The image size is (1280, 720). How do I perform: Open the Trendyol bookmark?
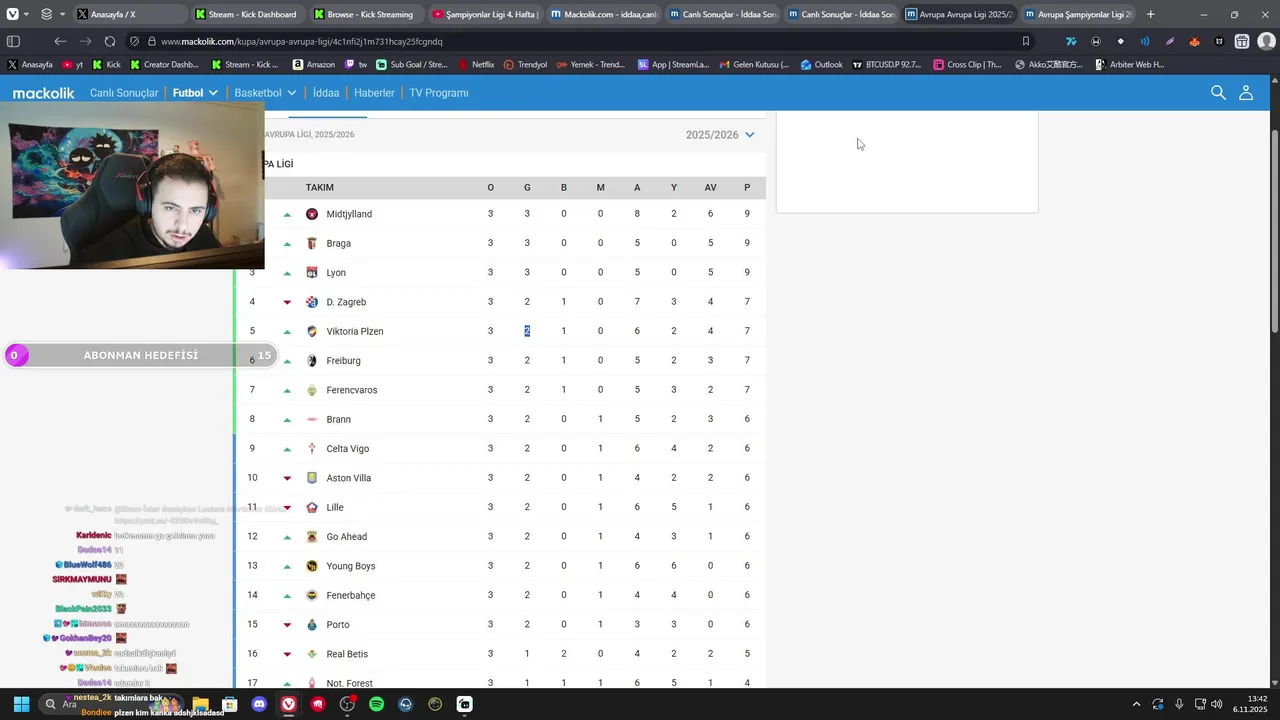[x=525, y=64]
